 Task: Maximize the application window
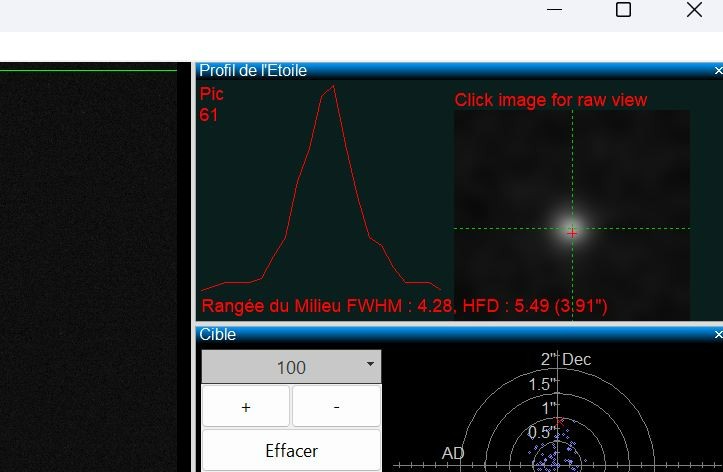click(x=623, y=10)
